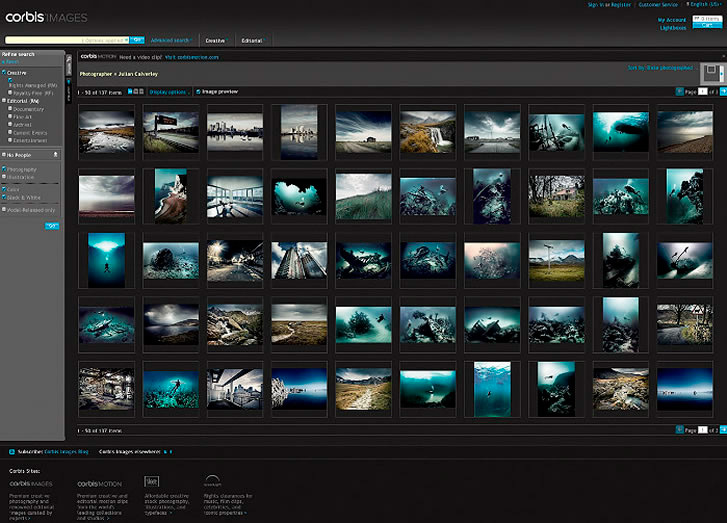Enable the No People checkbox
Image resolution: width=727 pixels, height=523 pixels.
(x=4, y=155)
